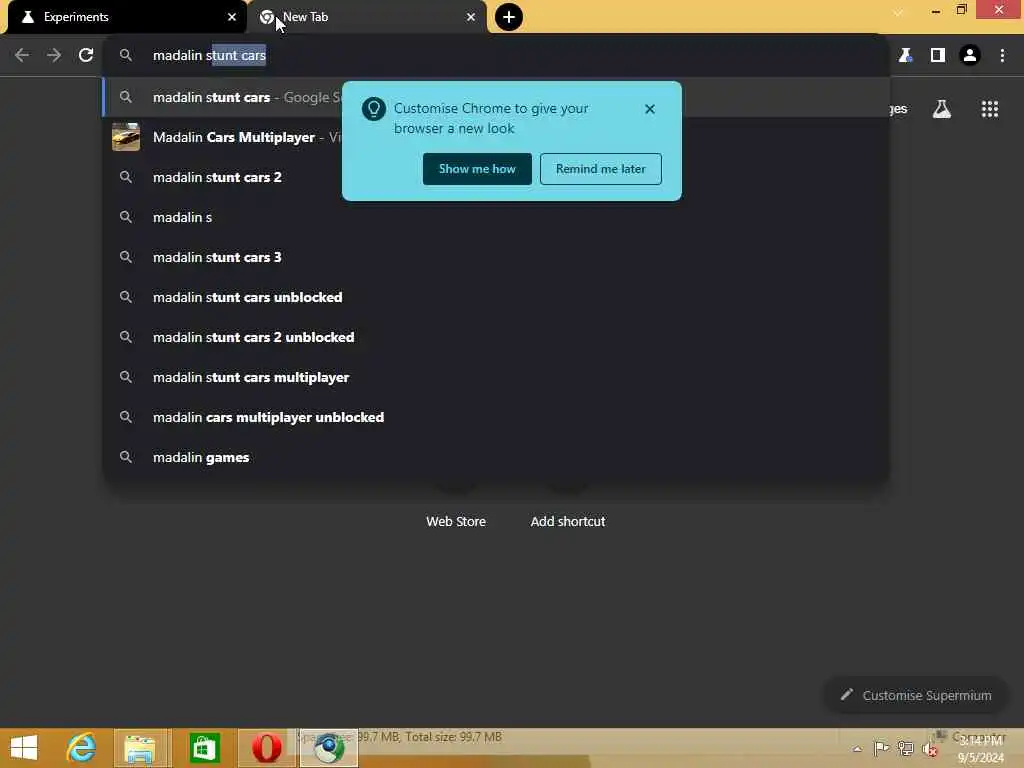Open the profile avatar menu
The image size is (1024, 768).
click(x=970, y=56)
